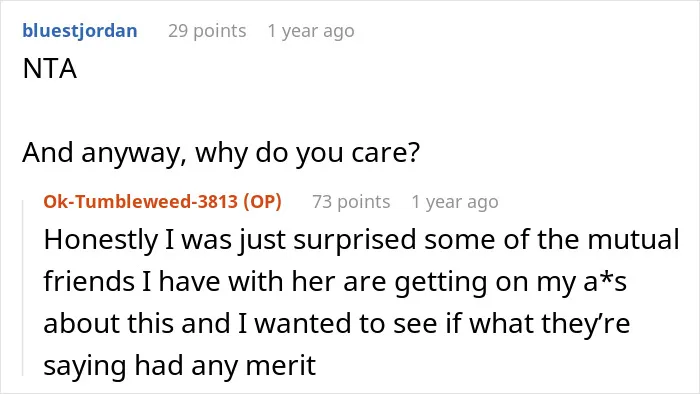Screen dimensions: 700x394
Task: Open the timestamp on bluestjordan's comment
Action: [x=311, y=31]
